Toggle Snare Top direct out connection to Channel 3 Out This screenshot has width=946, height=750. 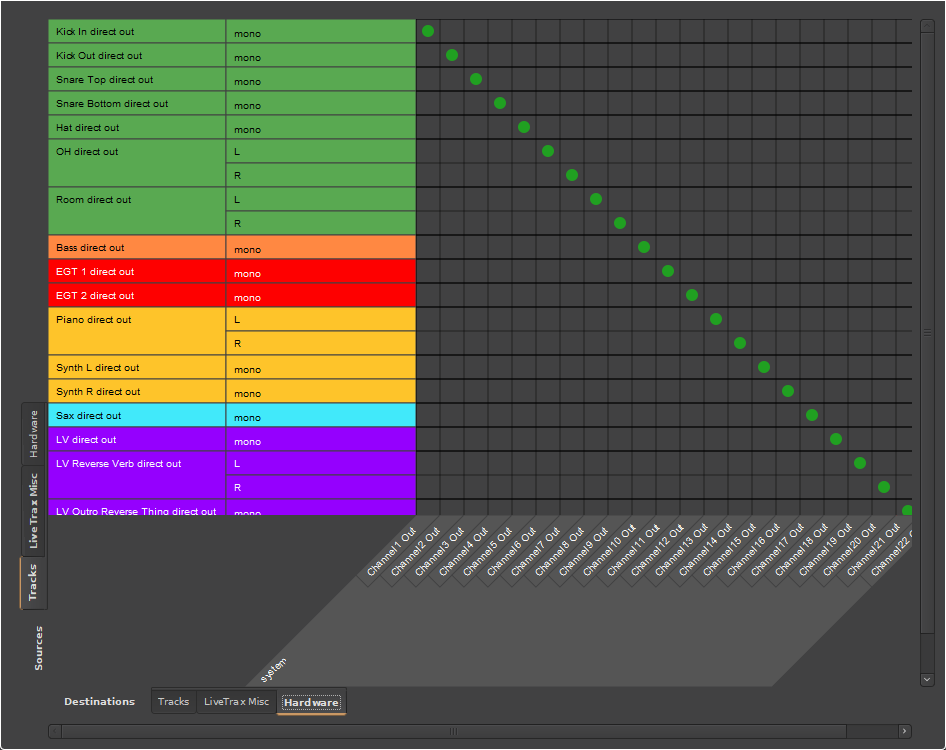point(476,79)
